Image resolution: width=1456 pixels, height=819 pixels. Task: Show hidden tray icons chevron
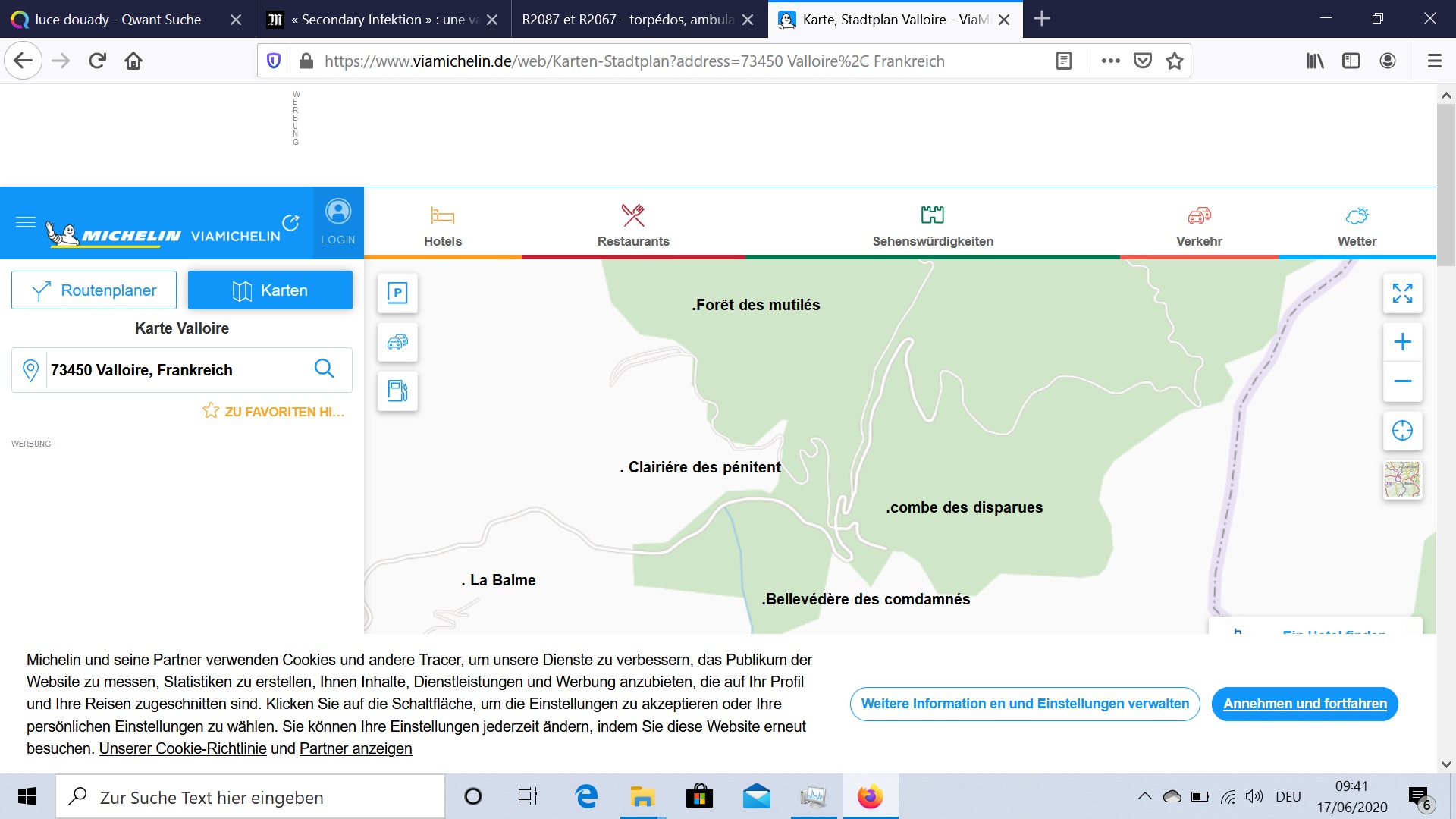click(1144, 796)
